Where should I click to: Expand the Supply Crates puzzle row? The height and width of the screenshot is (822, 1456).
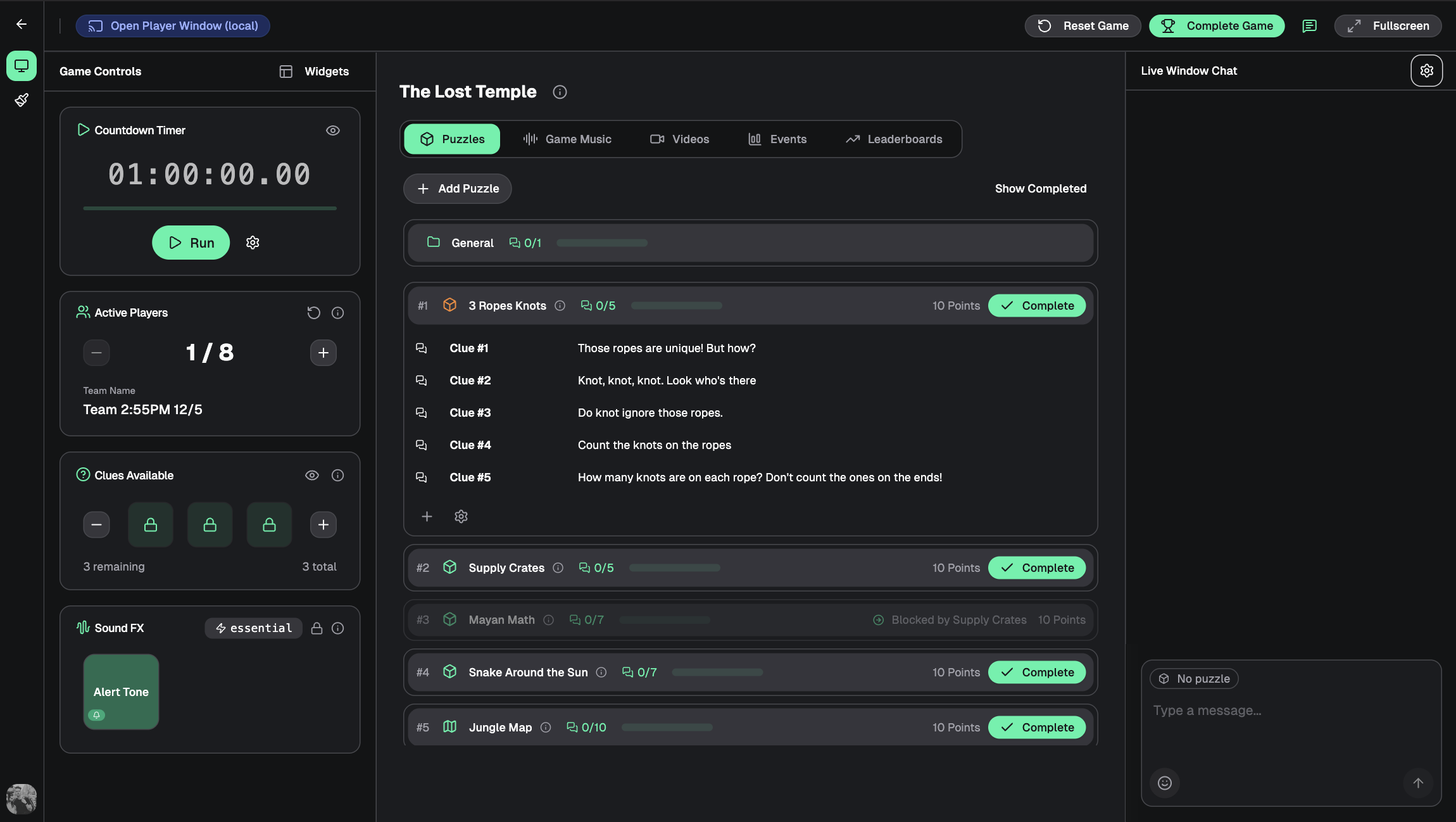(x=506, y=568)
